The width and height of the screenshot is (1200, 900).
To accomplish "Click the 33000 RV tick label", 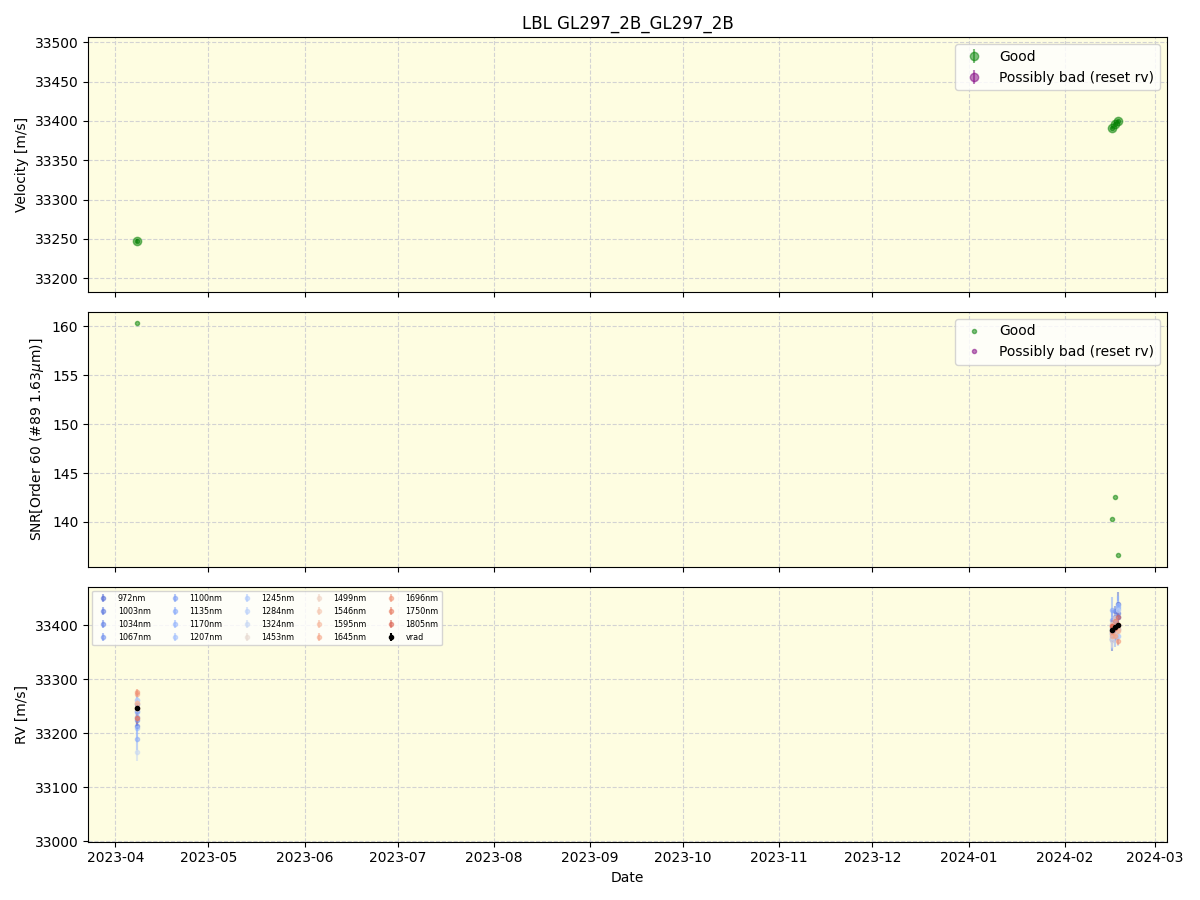I will click(x=58, y=842).
